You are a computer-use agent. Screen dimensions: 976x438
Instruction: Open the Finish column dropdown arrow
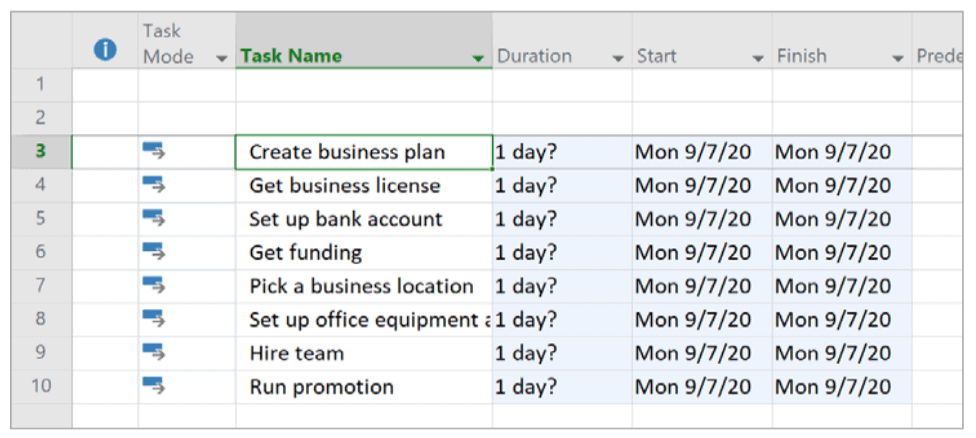(x=898, y=58)
